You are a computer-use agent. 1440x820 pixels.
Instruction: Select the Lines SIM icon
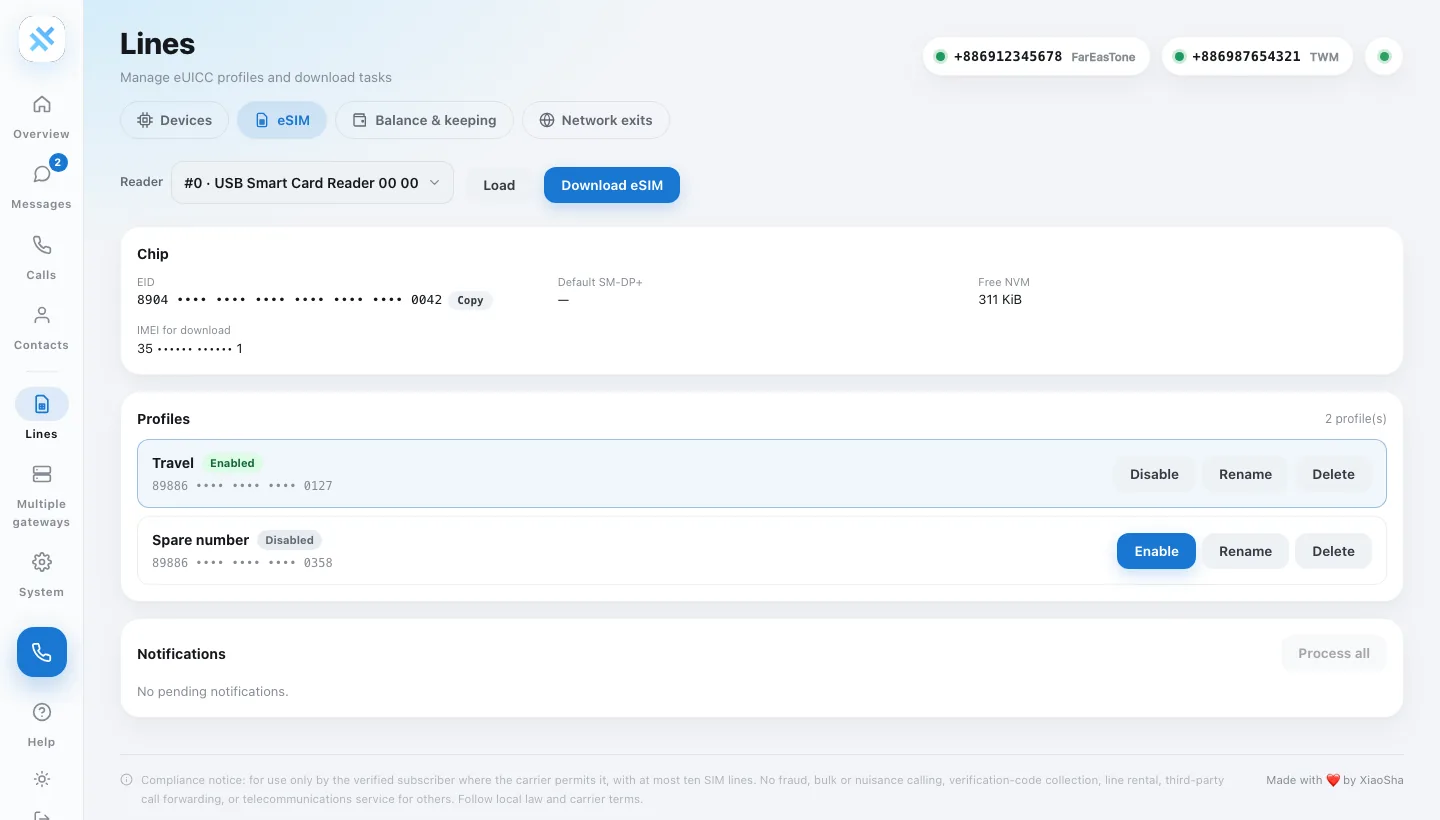coord(42,404)
